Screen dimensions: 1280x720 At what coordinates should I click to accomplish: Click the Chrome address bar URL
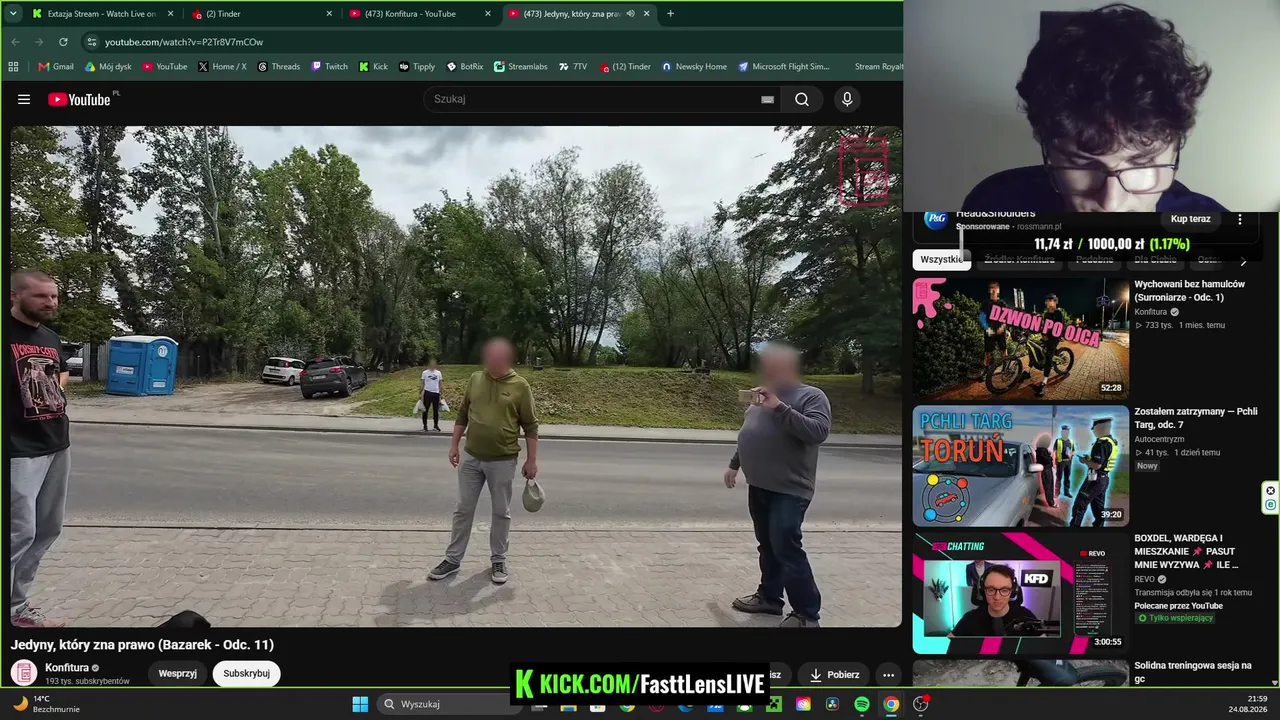[184, 42]
